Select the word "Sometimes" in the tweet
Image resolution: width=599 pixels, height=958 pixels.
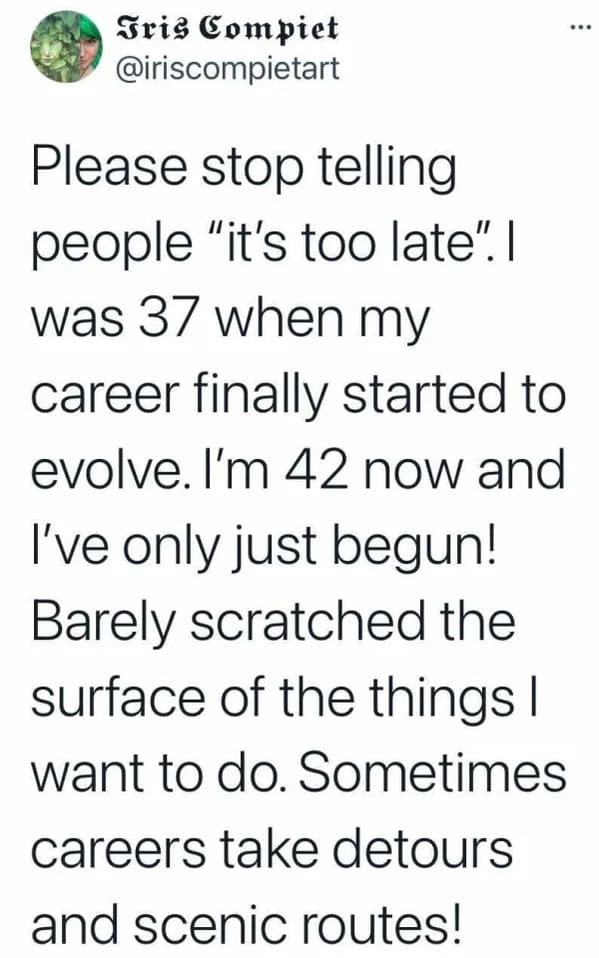click(x=432, y=773)
